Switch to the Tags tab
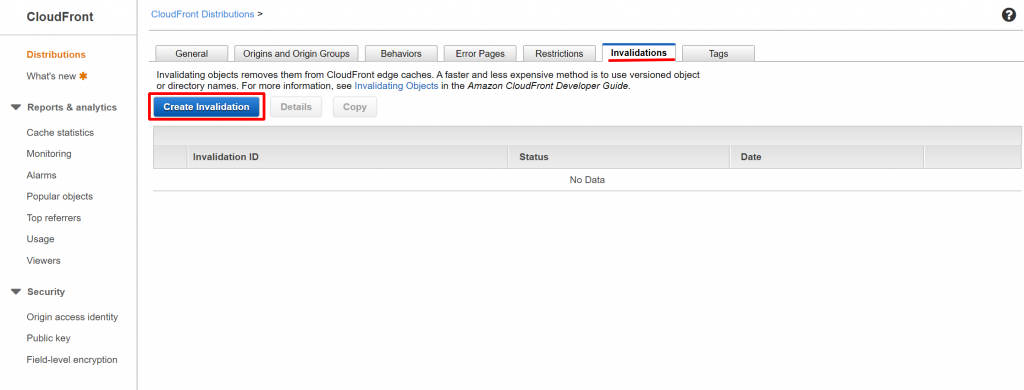The height and width of the screenshot is (390, 1024). 718,54
